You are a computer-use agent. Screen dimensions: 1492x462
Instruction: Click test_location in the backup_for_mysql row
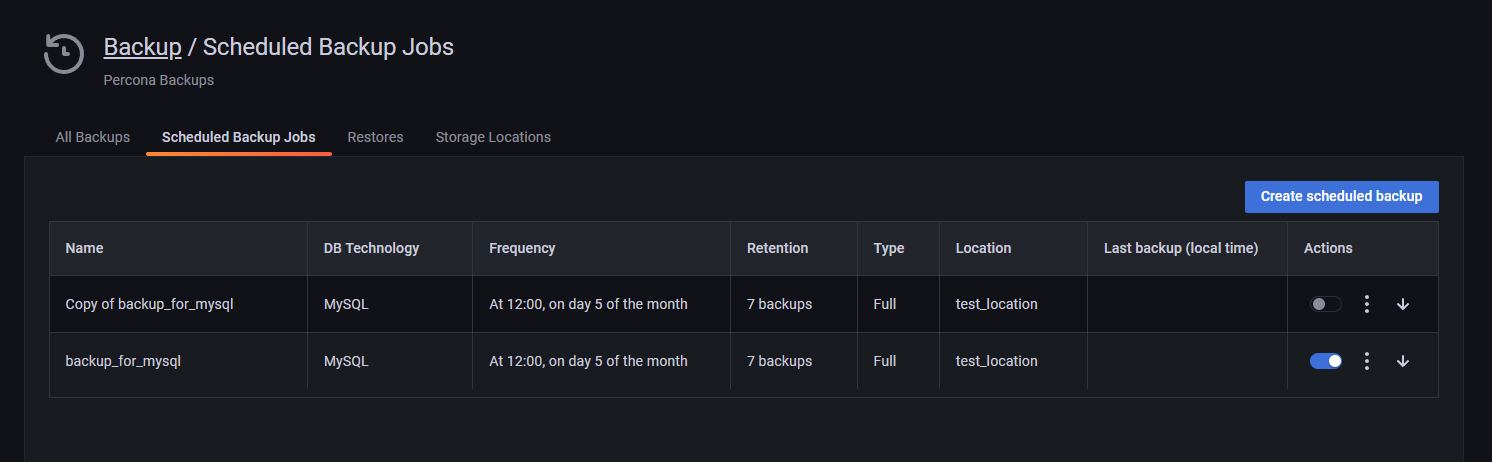996,361
